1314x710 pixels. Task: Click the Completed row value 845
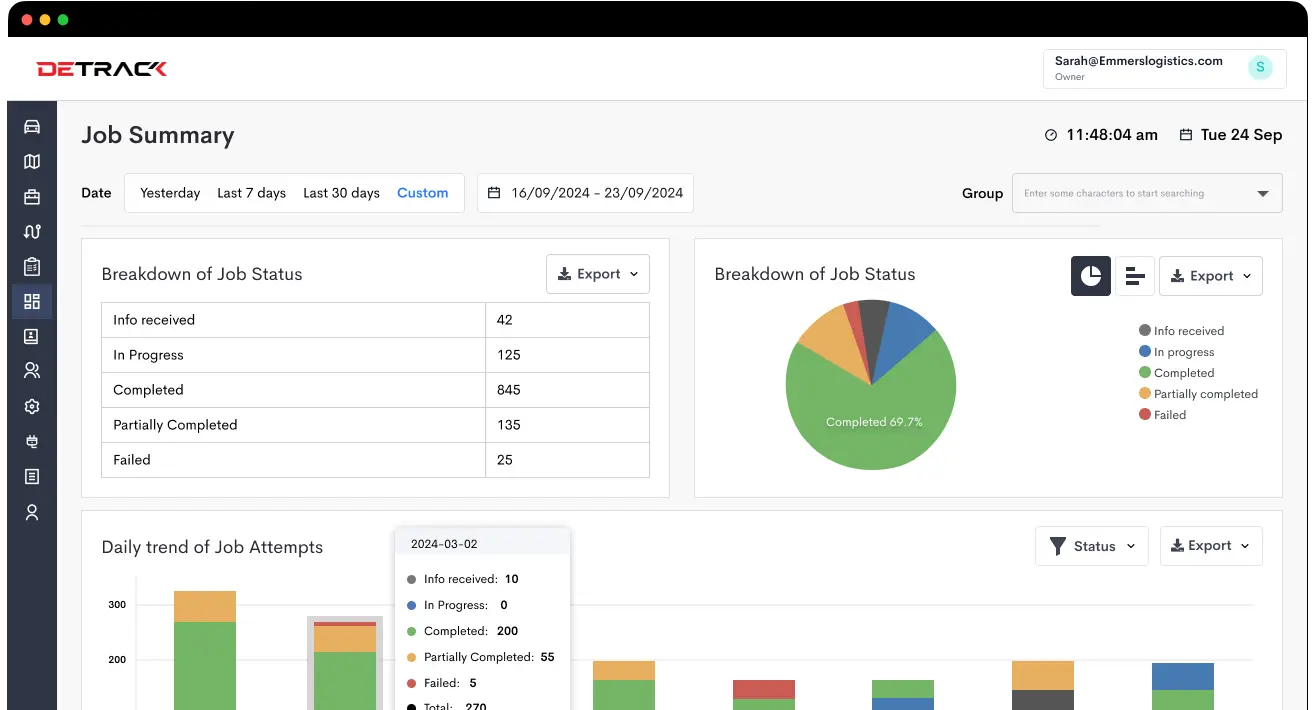point(508,390)
